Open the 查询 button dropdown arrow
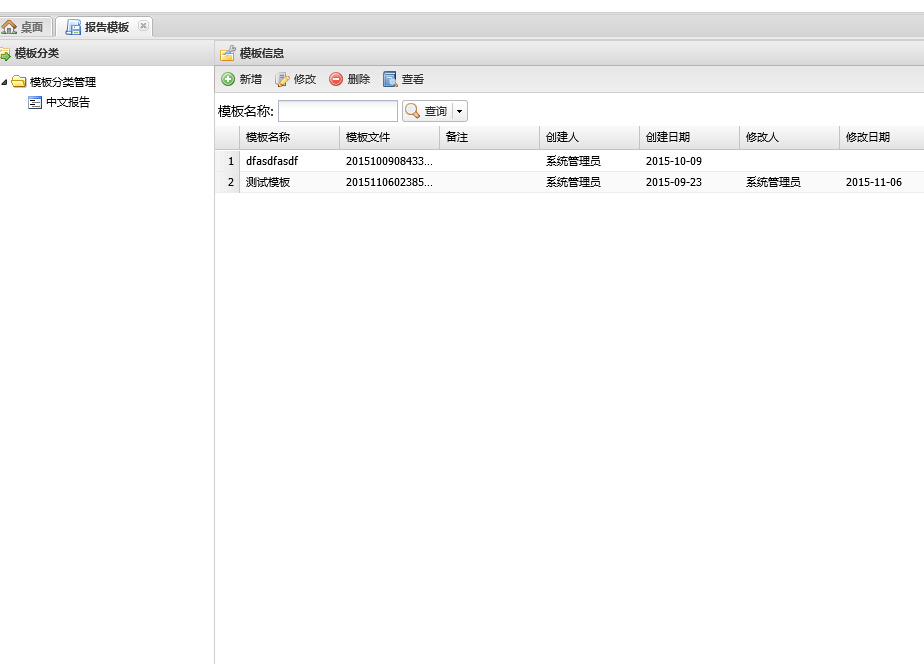 (x=460, y=112)
